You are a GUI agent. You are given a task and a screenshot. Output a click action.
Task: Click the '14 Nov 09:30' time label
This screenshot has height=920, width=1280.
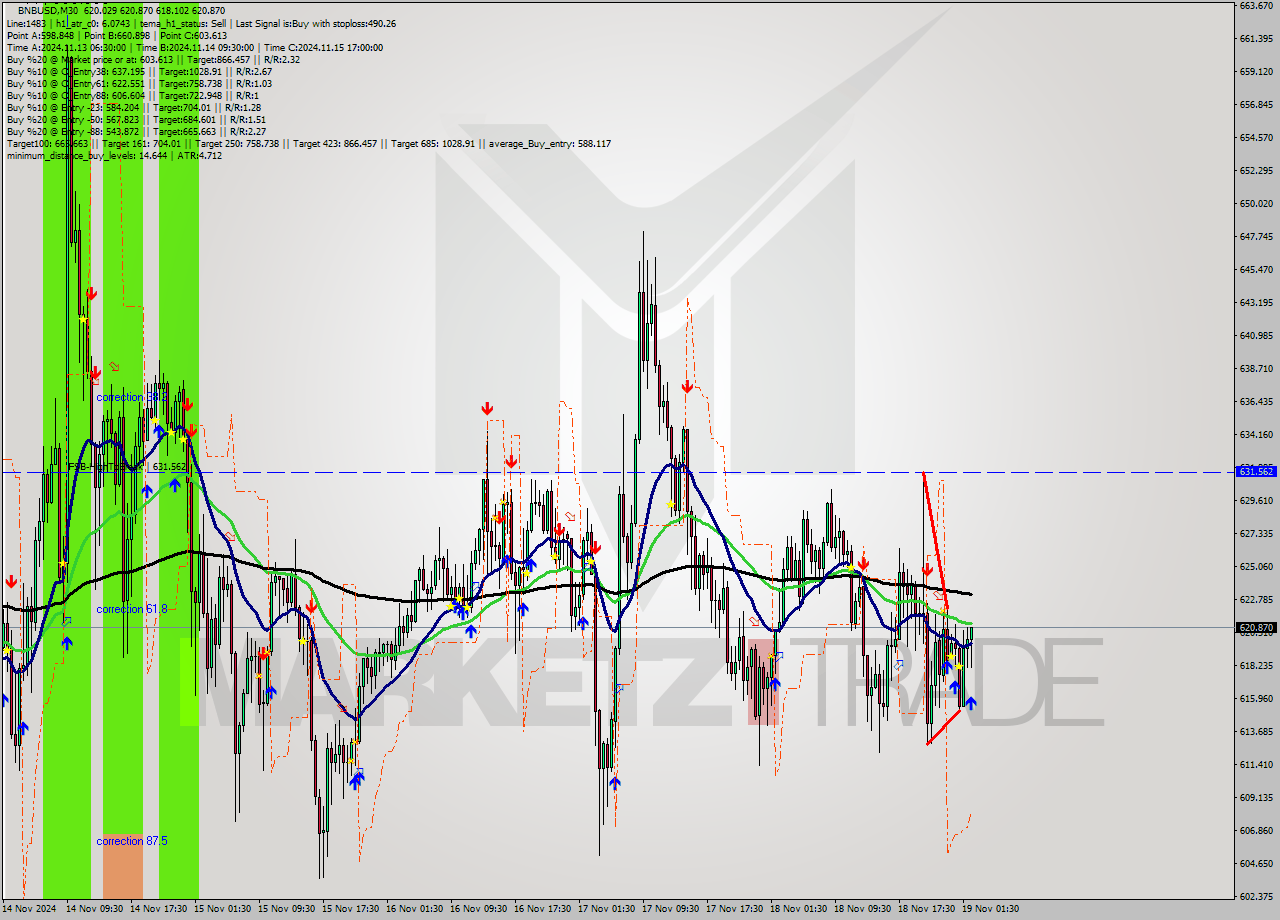point(95,909)
